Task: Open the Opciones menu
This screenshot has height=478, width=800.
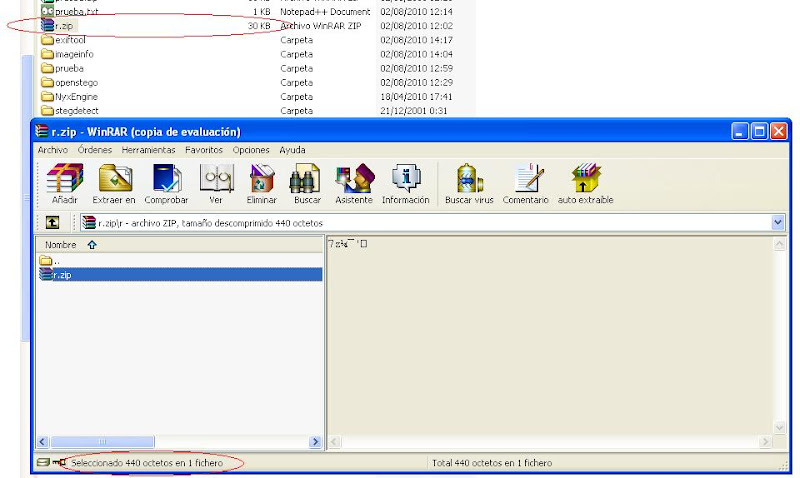Action: (x=251, y=150)
